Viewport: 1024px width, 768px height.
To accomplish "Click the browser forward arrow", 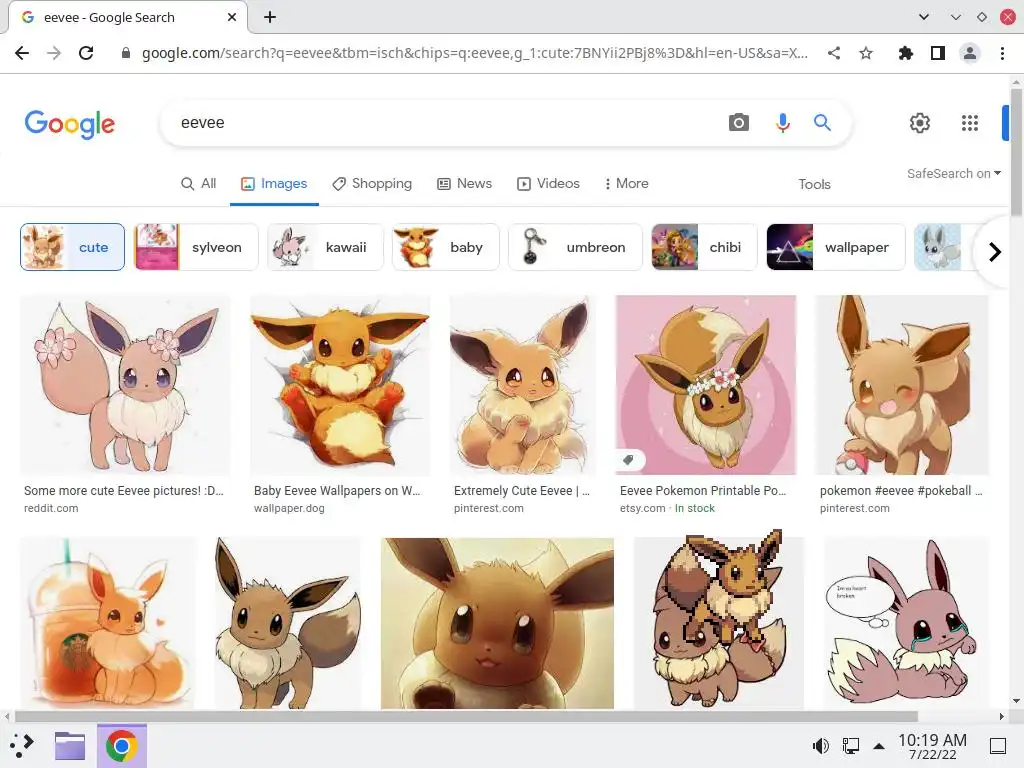I will click(54, 53).
